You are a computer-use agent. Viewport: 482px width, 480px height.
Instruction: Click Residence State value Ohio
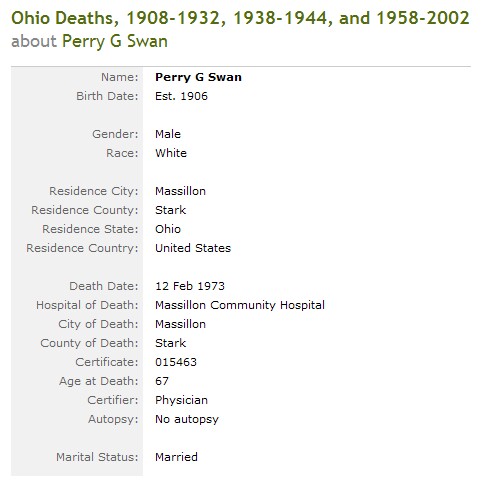point(168,229)
